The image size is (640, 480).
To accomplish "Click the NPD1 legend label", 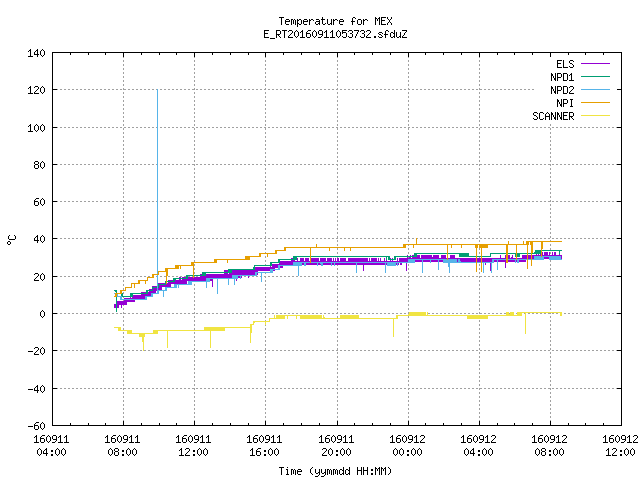I will pos(562,77).
